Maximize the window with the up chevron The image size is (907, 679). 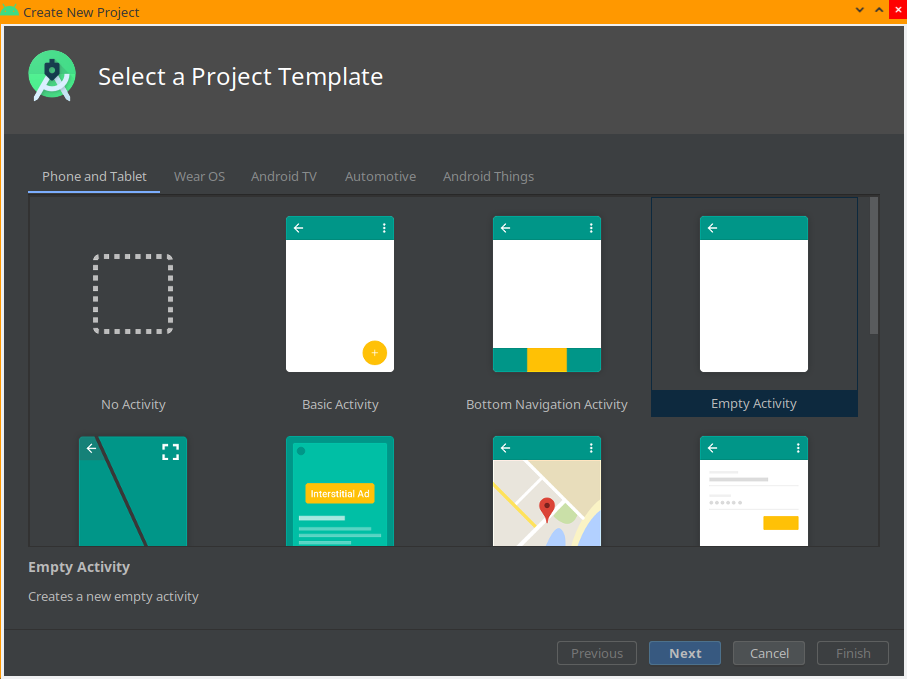point(879,10)
